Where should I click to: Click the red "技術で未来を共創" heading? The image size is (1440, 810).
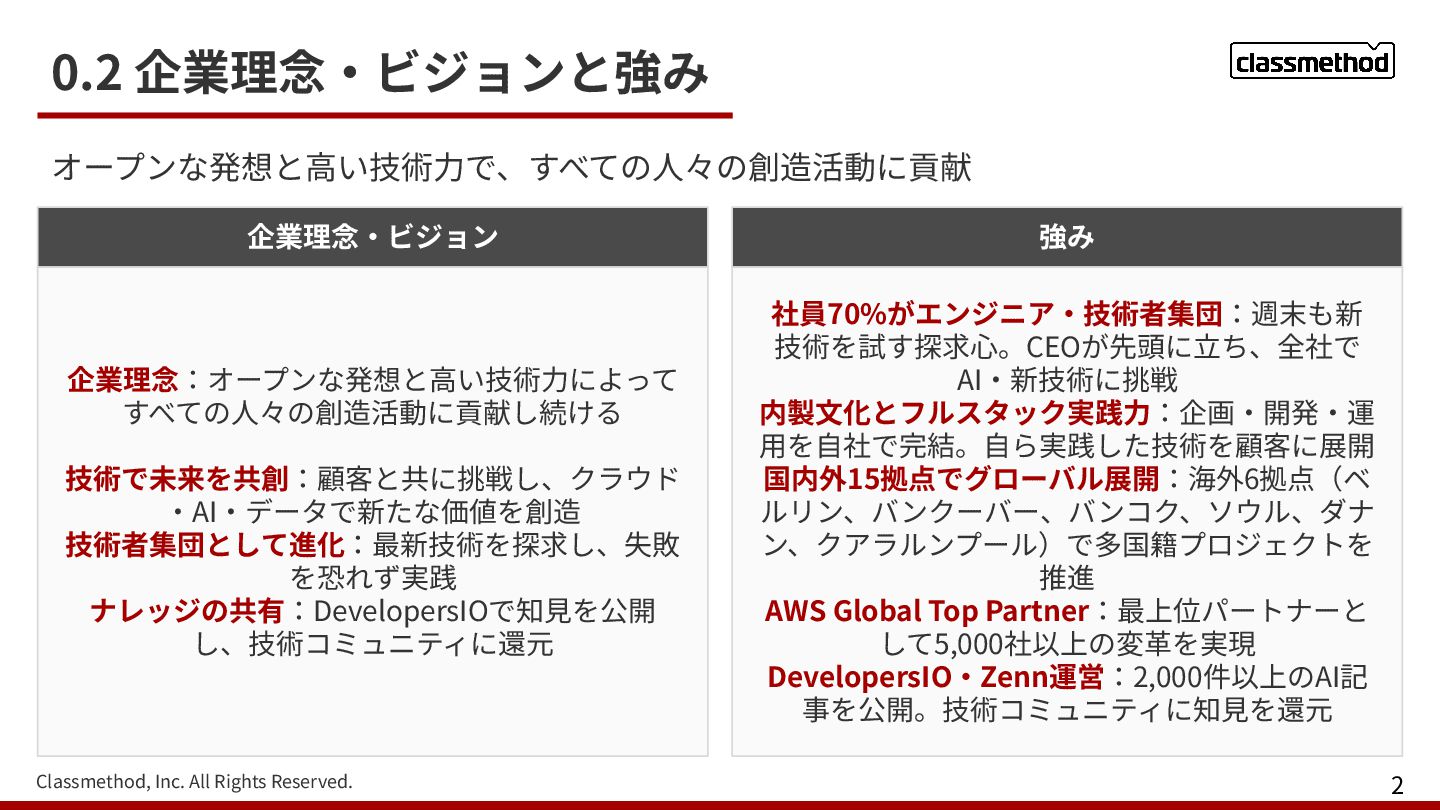tap(177, 479)
